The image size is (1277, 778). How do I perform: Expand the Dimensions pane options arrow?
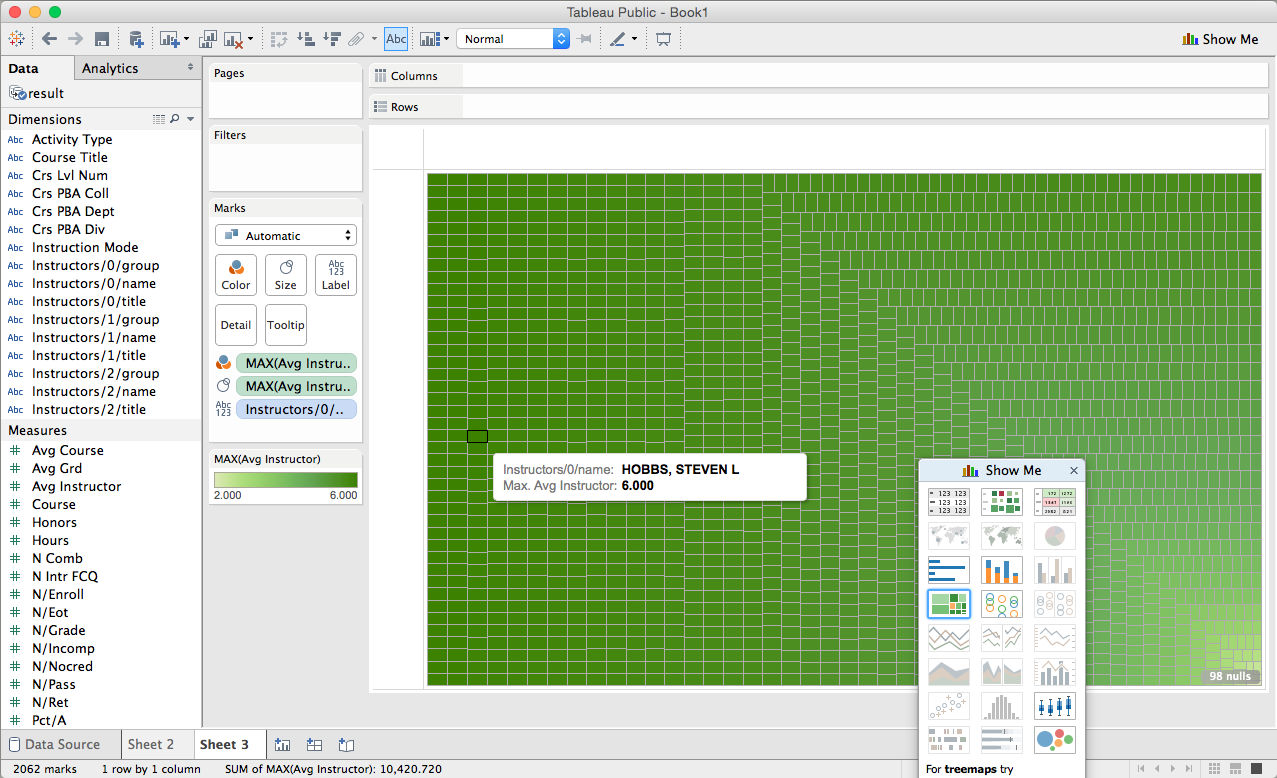pyautogui.click(x=190, y=119)
